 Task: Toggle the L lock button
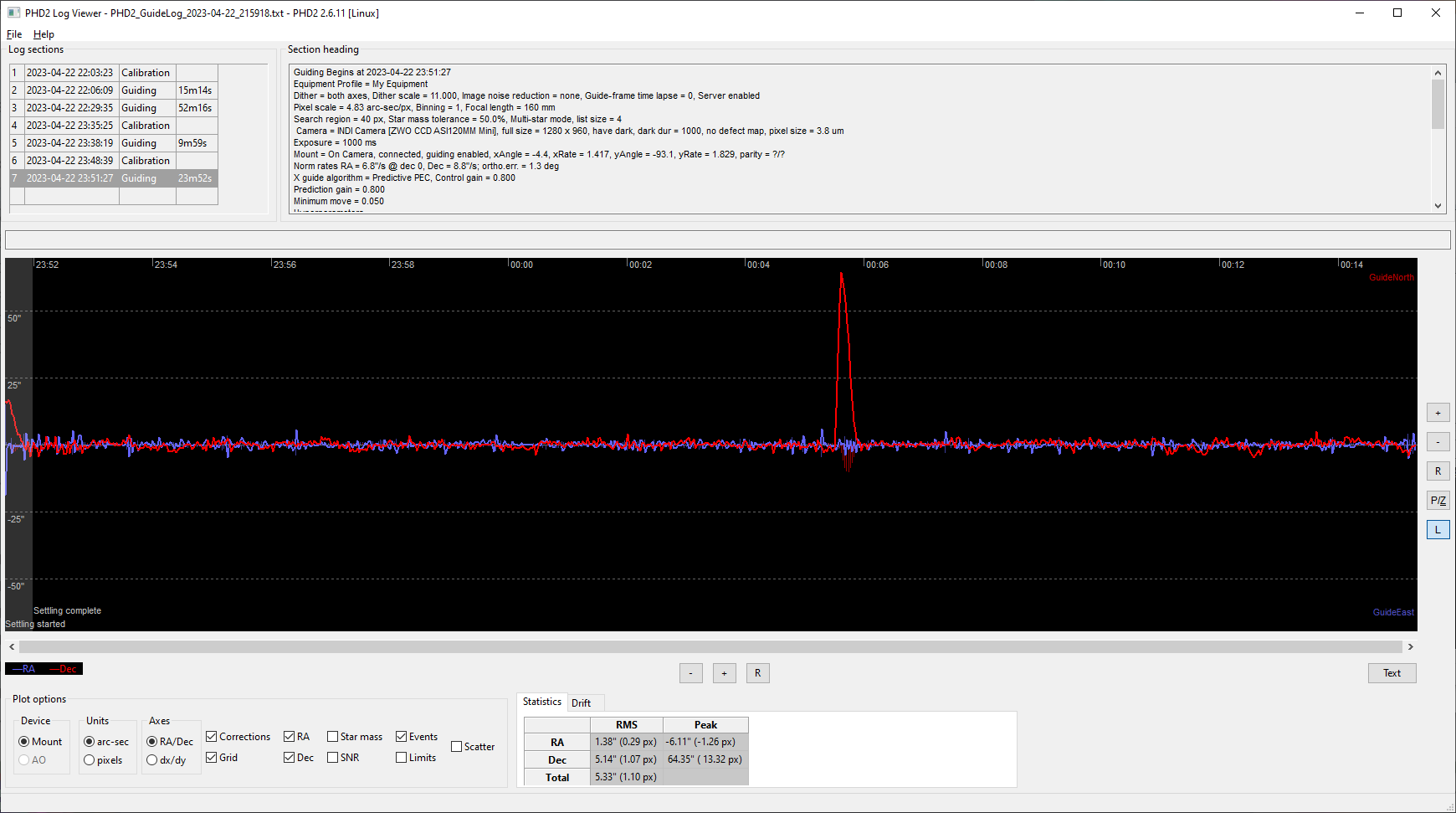[1438, 530]
